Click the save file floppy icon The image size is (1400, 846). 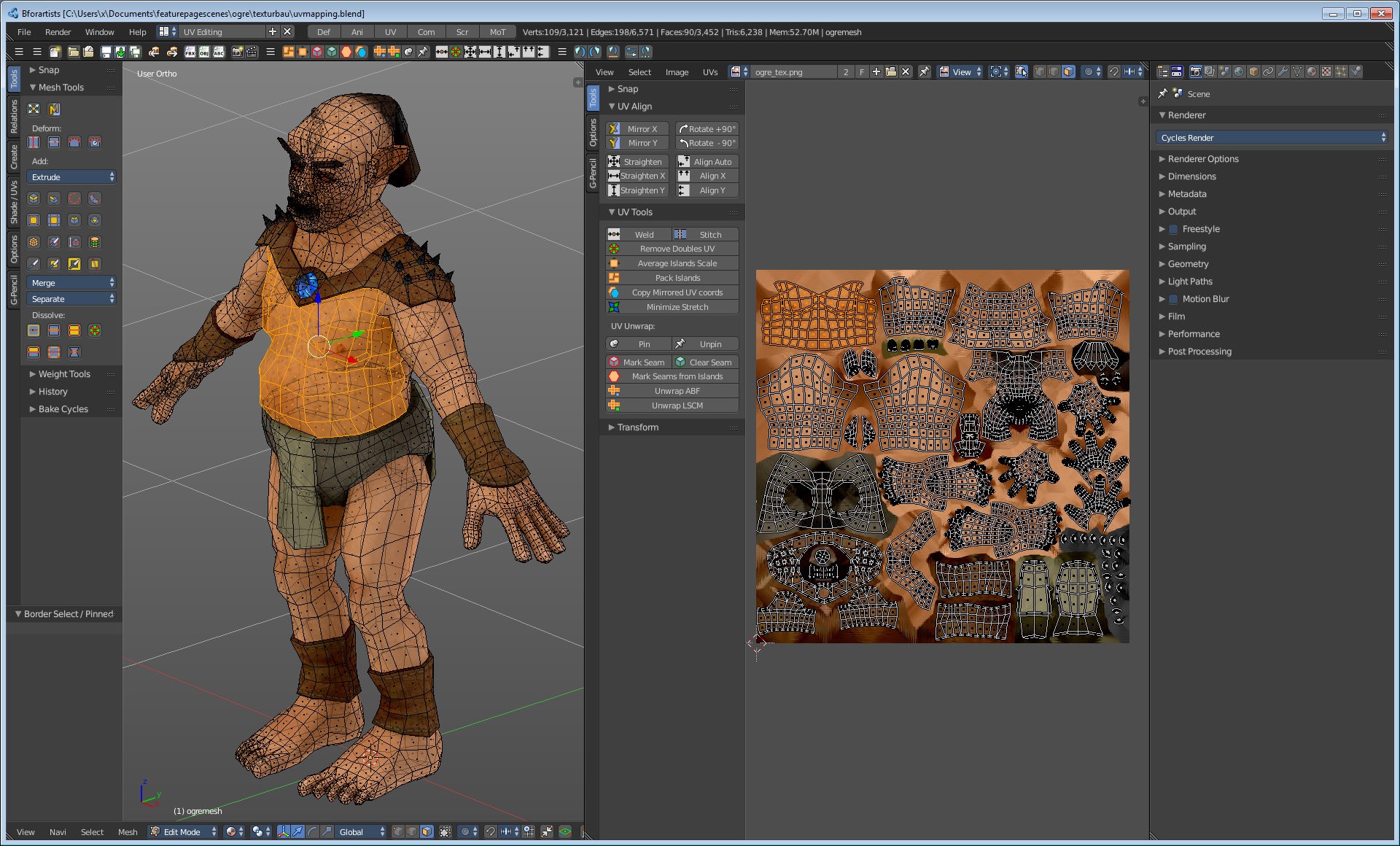(x=106, y=52)
